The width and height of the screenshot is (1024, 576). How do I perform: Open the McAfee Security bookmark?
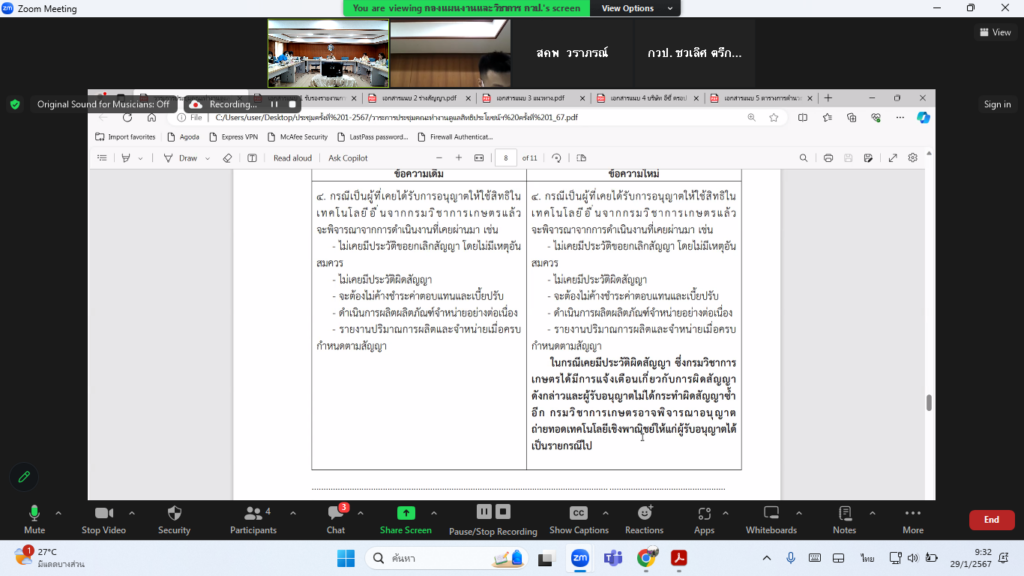click(297, 137)
